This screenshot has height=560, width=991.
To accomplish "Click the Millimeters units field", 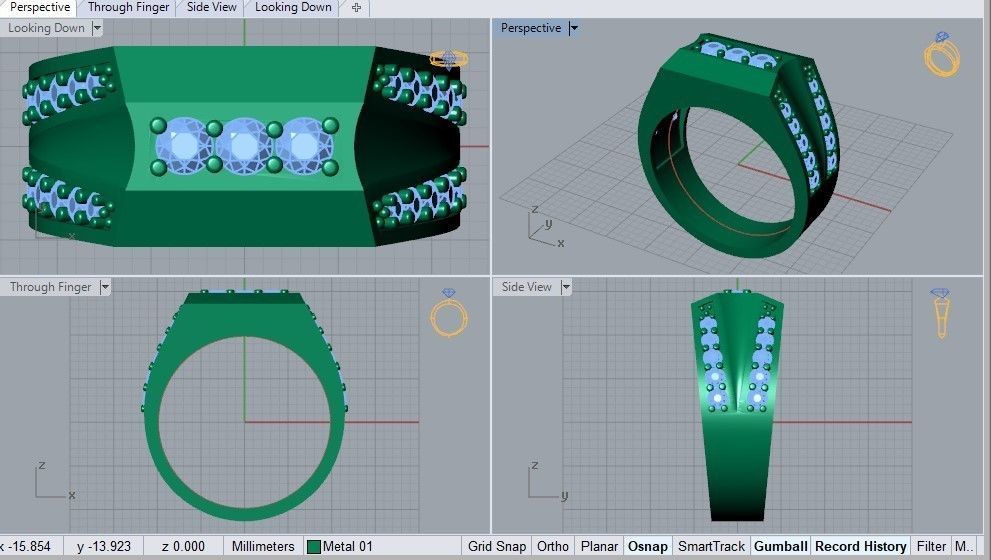I will (263, 546).
